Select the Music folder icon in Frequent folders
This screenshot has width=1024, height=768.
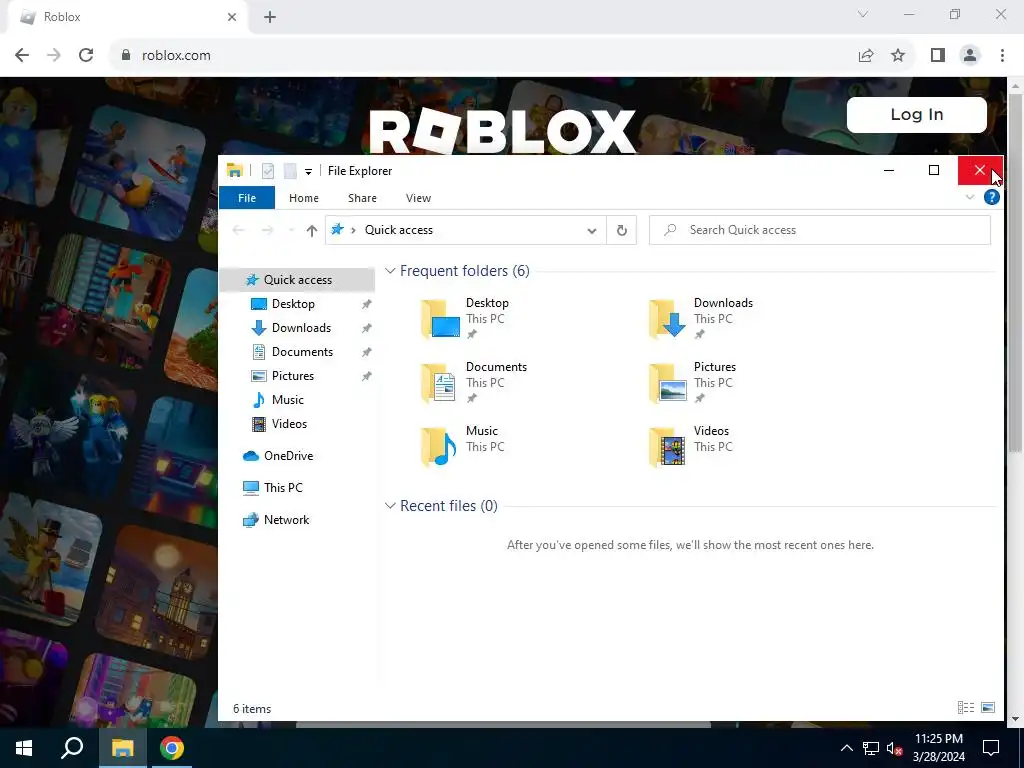point(440,447)
